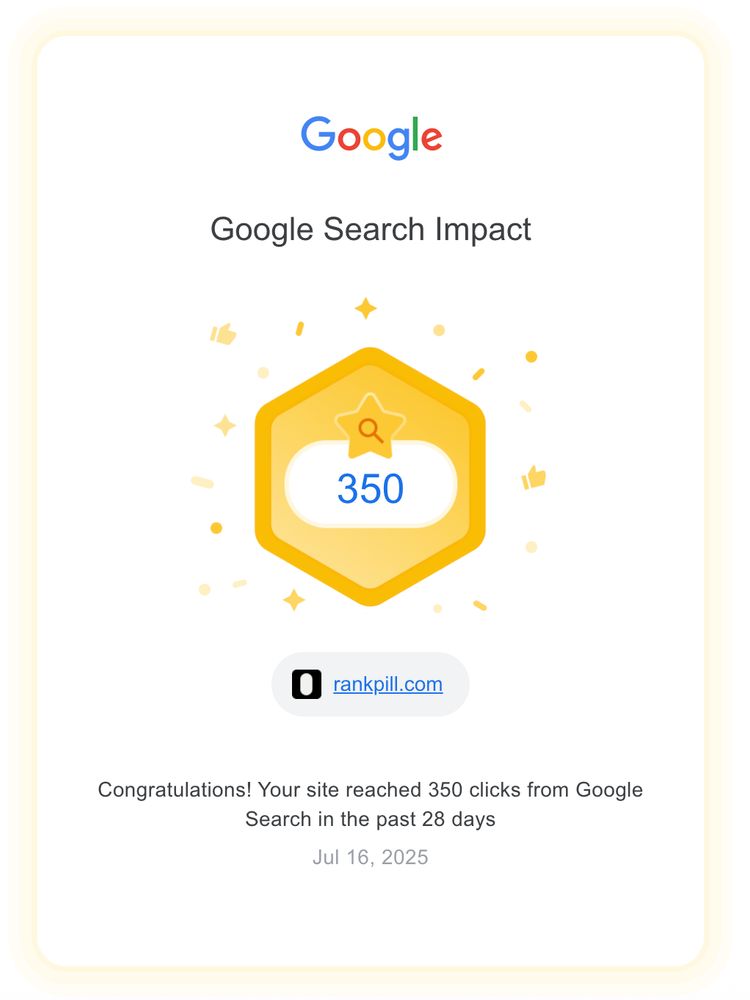Click the thumbs-up icon right of badge
Viewport: 750px width, 1000px height.
pyautogui.click(x=534, y=477)
